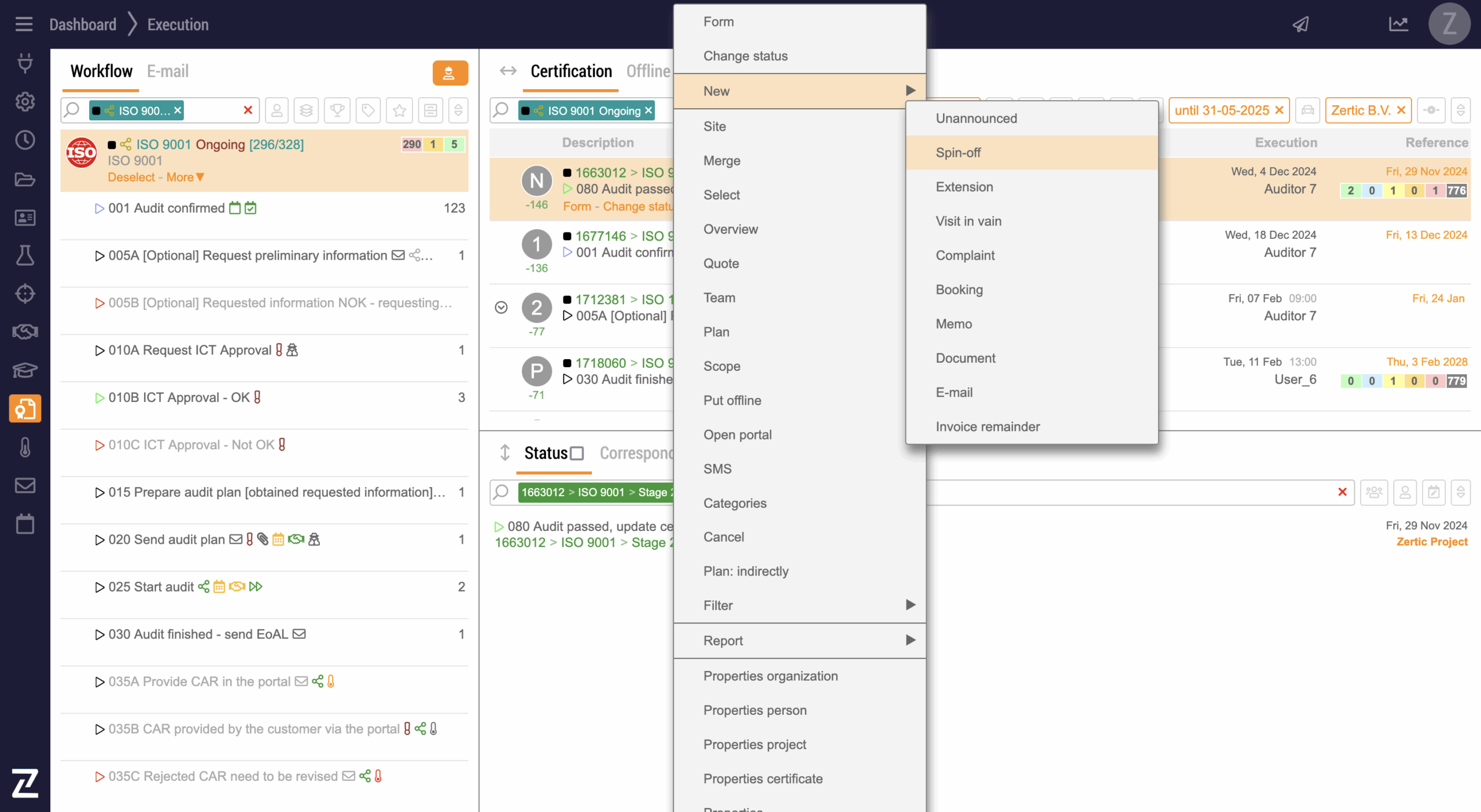Switch to the E-mail tab
Screen dimensions: 1481x812
tap(168, 72)
